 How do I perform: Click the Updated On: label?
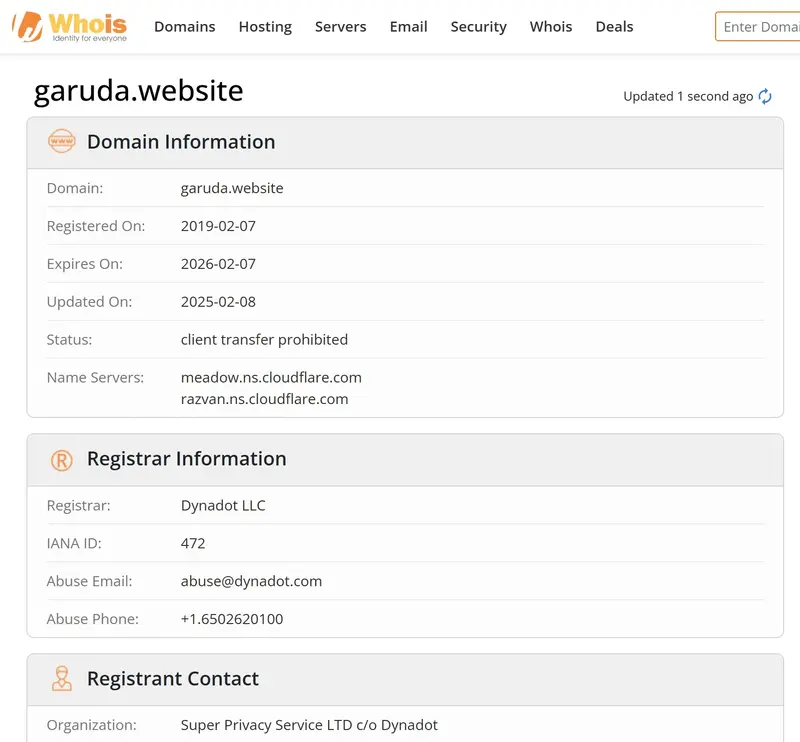89,302
